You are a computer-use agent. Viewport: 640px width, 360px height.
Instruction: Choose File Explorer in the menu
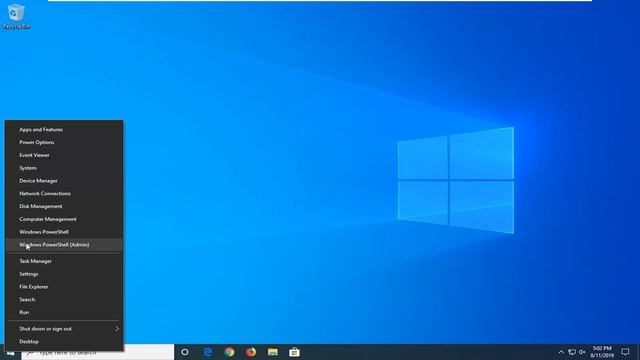(64, 287)
